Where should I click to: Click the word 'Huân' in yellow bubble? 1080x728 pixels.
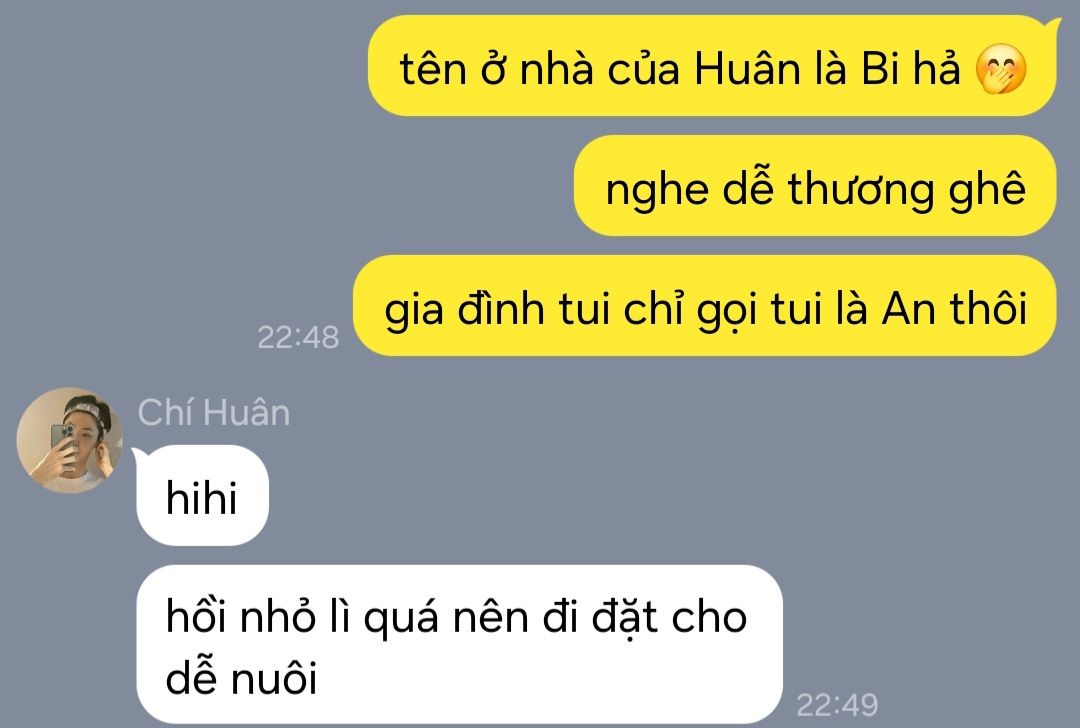tap(747, 69)
